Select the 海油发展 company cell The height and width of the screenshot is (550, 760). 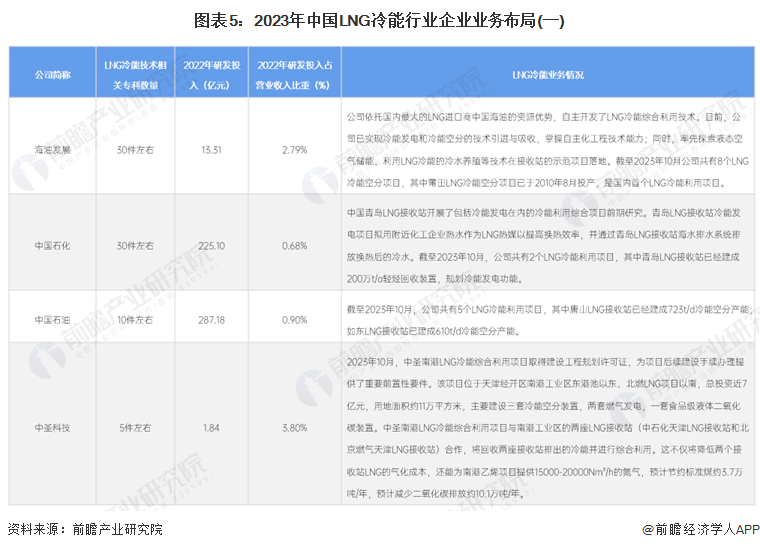tap(52, 150)
